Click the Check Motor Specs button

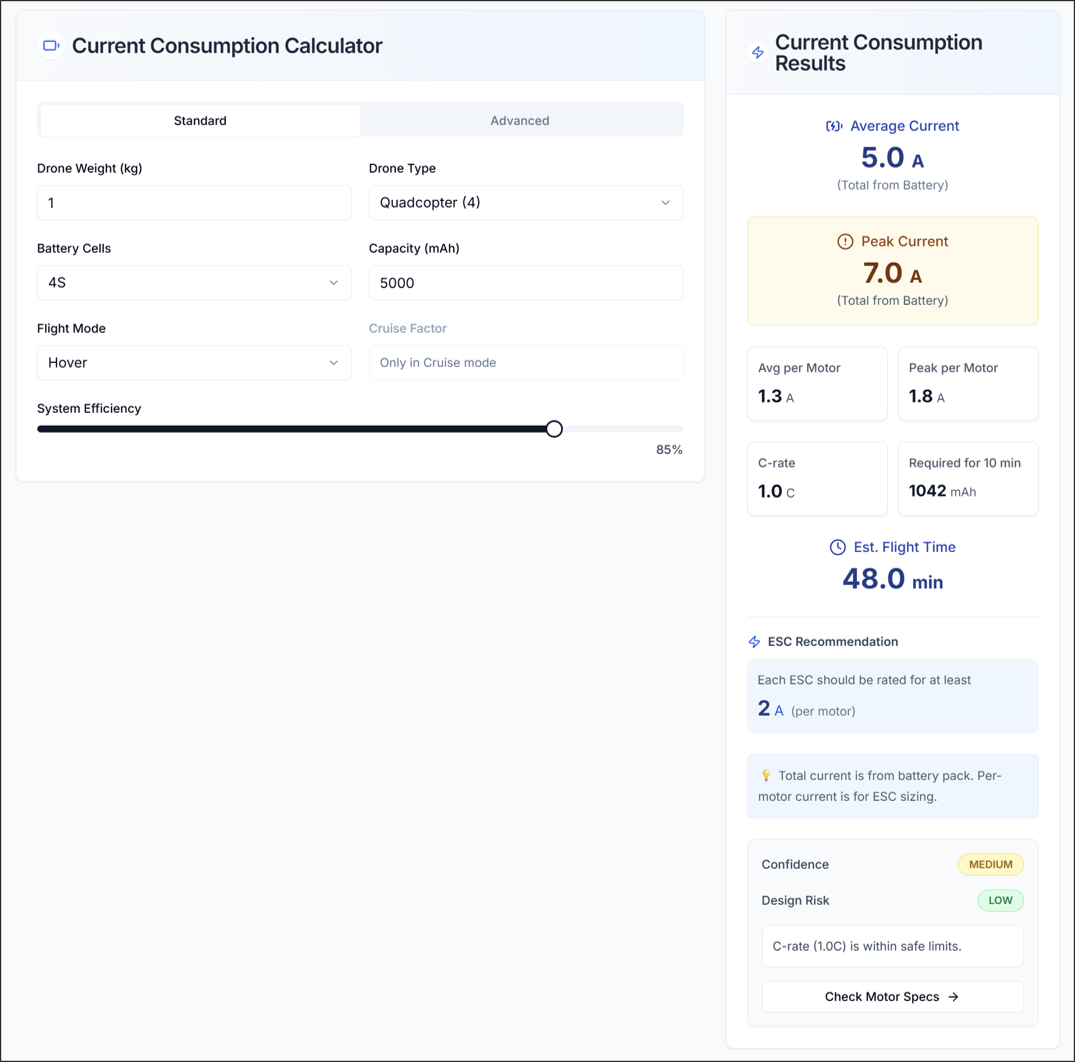(x=892, y=996)
